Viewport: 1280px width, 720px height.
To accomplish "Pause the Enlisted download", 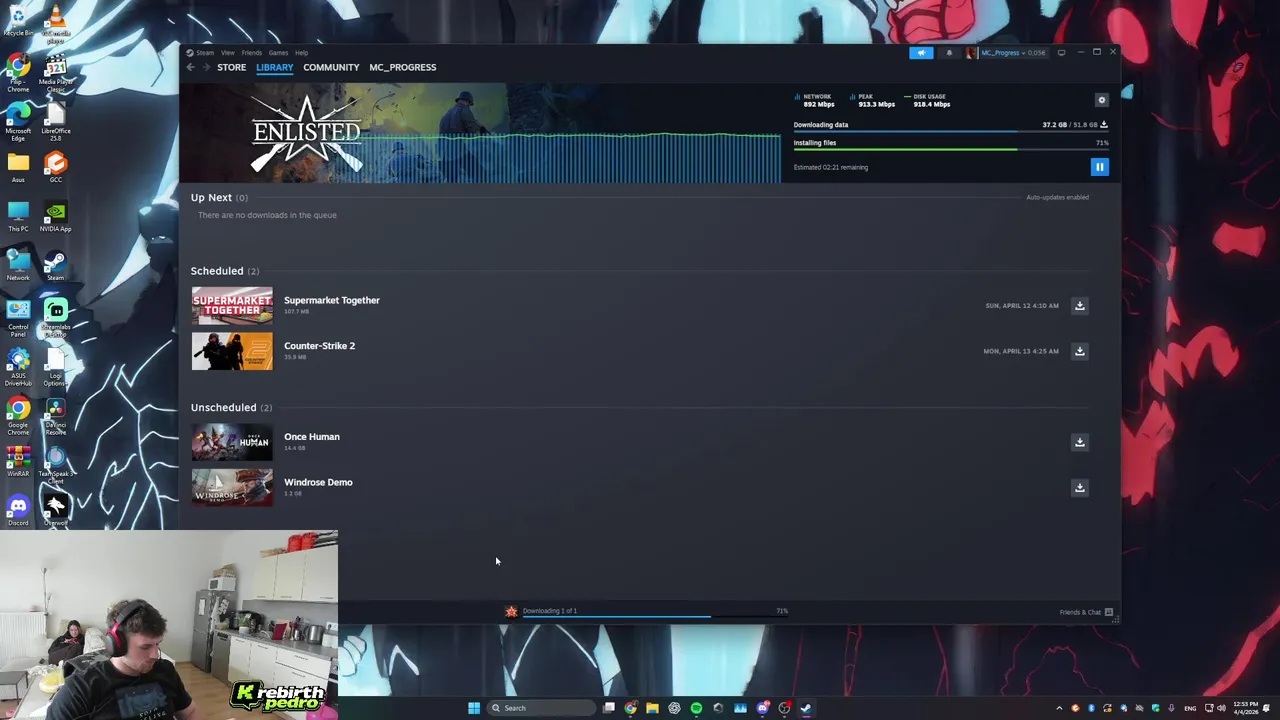I will point(1099,167).
